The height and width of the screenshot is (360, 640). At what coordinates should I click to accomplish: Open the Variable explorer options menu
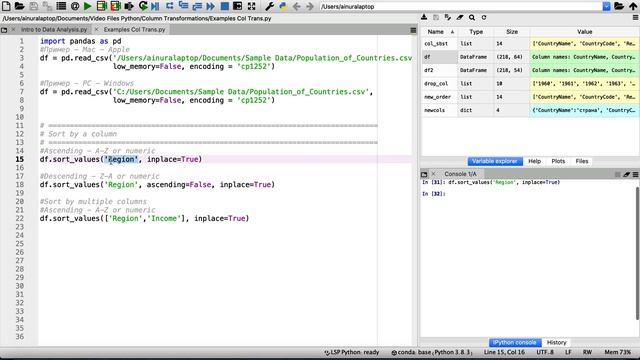click(x=636, y=18)
